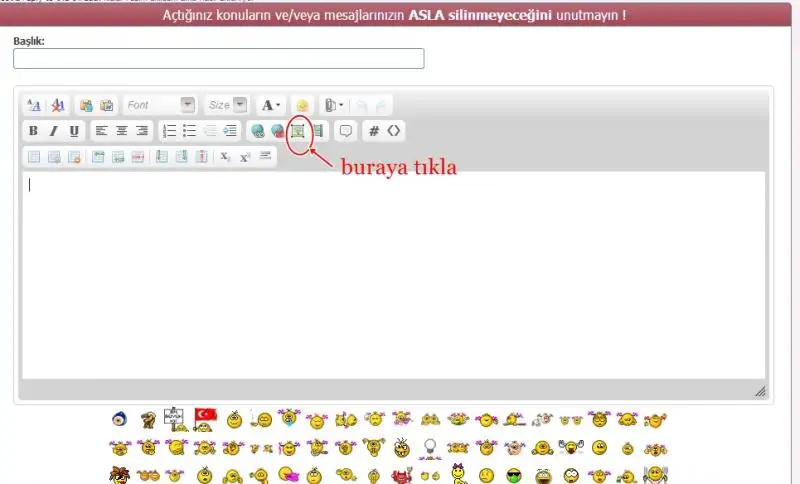Center-align the text
The width and height of the screenshot is (800, 484).
pos(122,131)
